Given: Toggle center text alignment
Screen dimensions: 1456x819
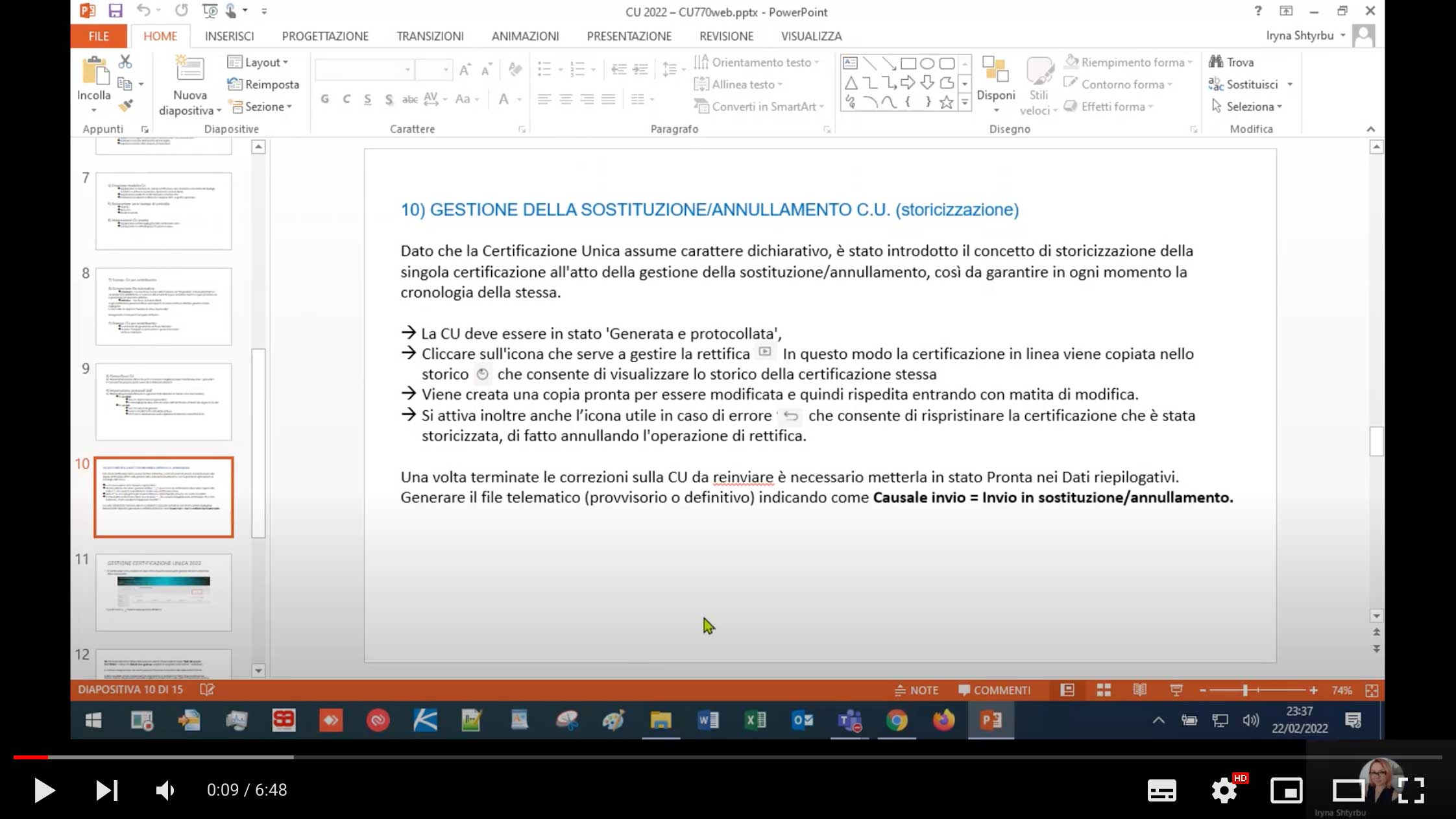Looking at the screenshot, I should pyautogui.click(x=566, y=99).
